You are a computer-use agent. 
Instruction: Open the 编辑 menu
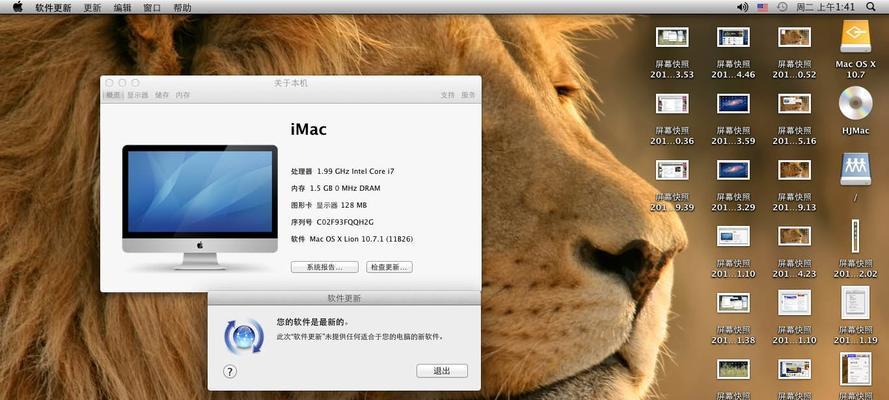point(122,7)
